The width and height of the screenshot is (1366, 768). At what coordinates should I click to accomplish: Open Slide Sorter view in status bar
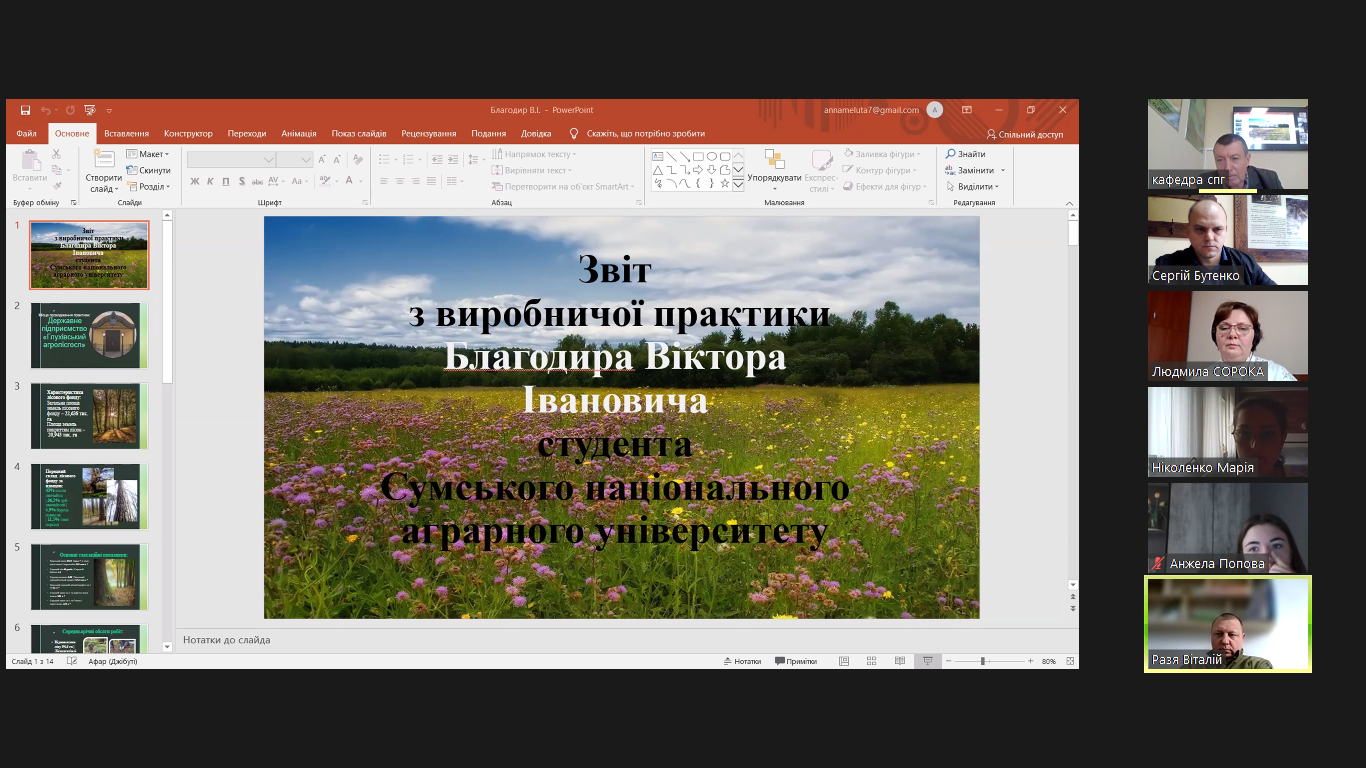point(871,661)
